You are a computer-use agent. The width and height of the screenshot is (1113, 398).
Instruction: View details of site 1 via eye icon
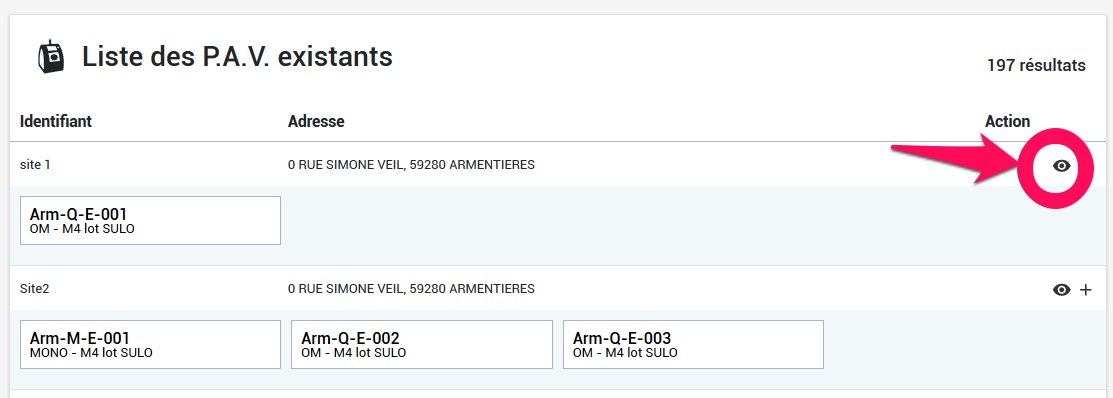1061,166
